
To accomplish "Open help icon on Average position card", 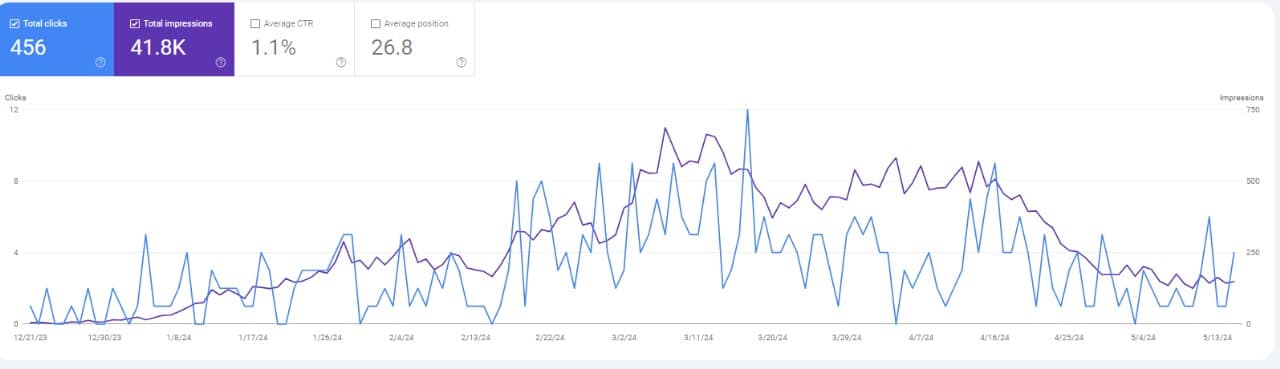I will 461,62.
